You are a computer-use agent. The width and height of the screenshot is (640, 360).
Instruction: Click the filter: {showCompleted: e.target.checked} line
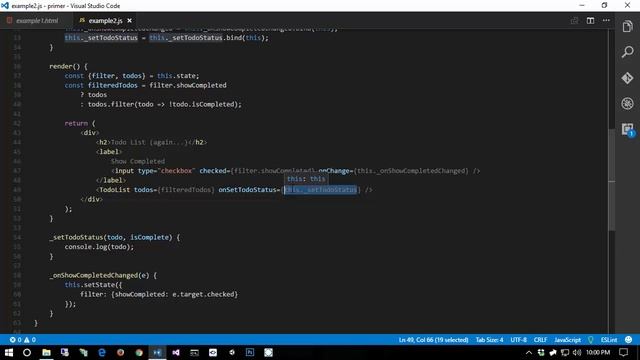(159, 294)
